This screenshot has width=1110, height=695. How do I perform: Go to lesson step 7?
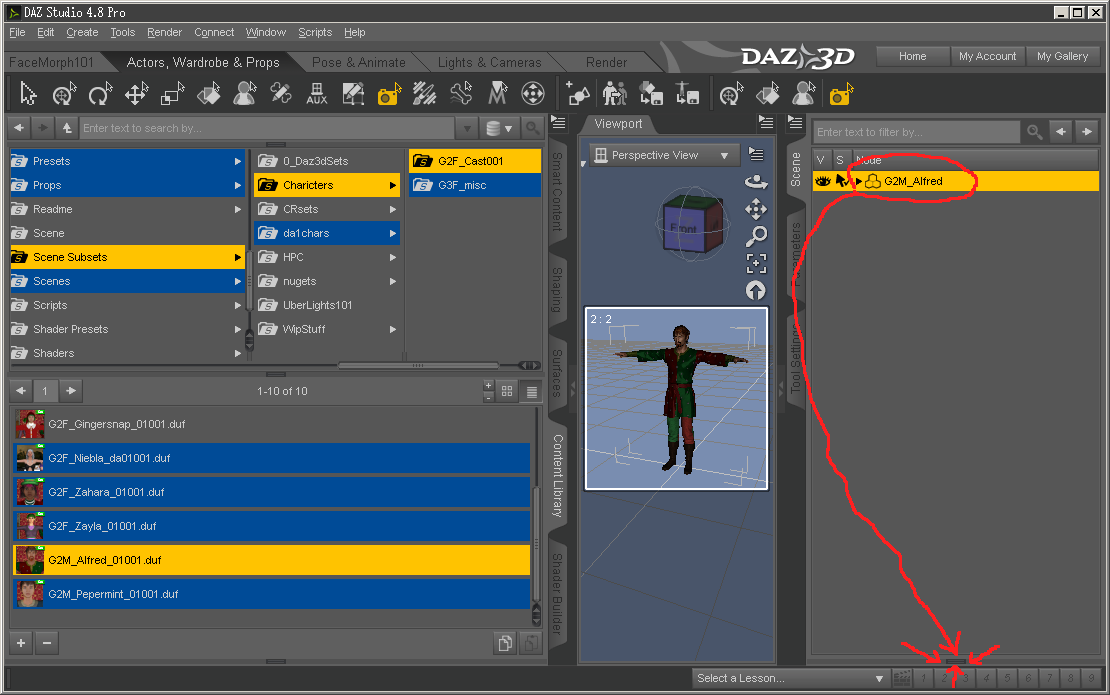(1049, 678)
